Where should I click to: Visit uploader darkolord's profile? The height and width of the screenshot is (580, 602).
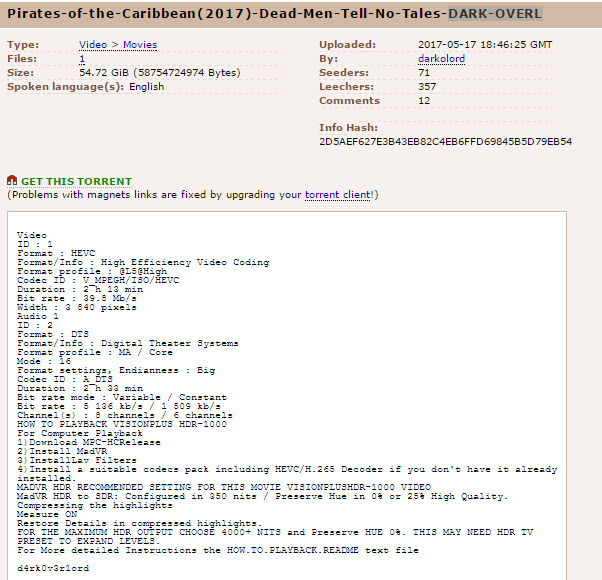[x=442, y=59]
